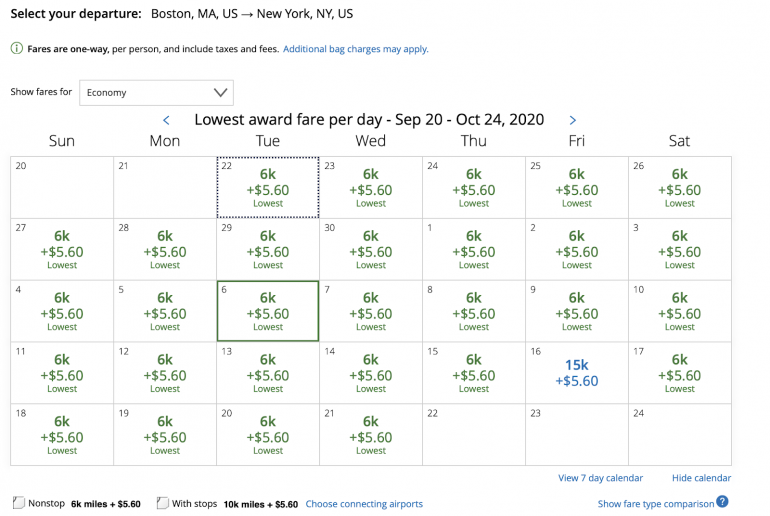The image size is (770, 516).
Task: Choose the 15k fare on October 16
Action: pyautogui.click(x=577, y=373)
